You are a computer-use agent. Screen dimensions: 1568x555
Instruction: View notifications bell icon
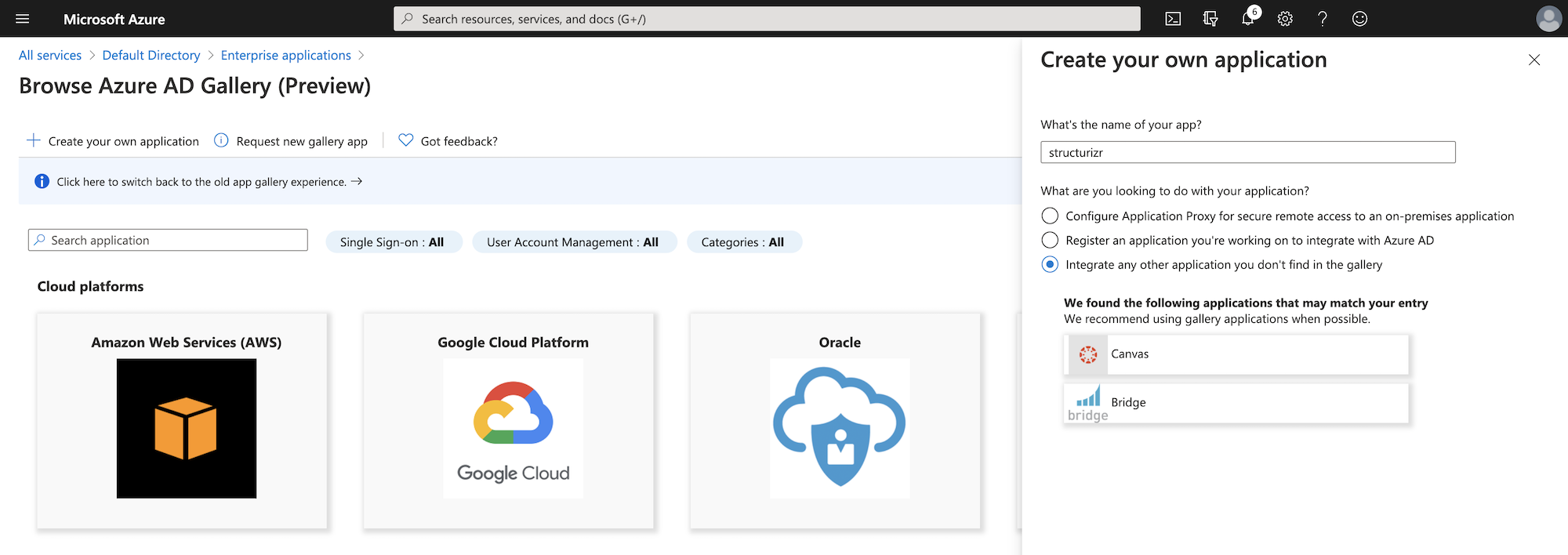point(1248,18)
